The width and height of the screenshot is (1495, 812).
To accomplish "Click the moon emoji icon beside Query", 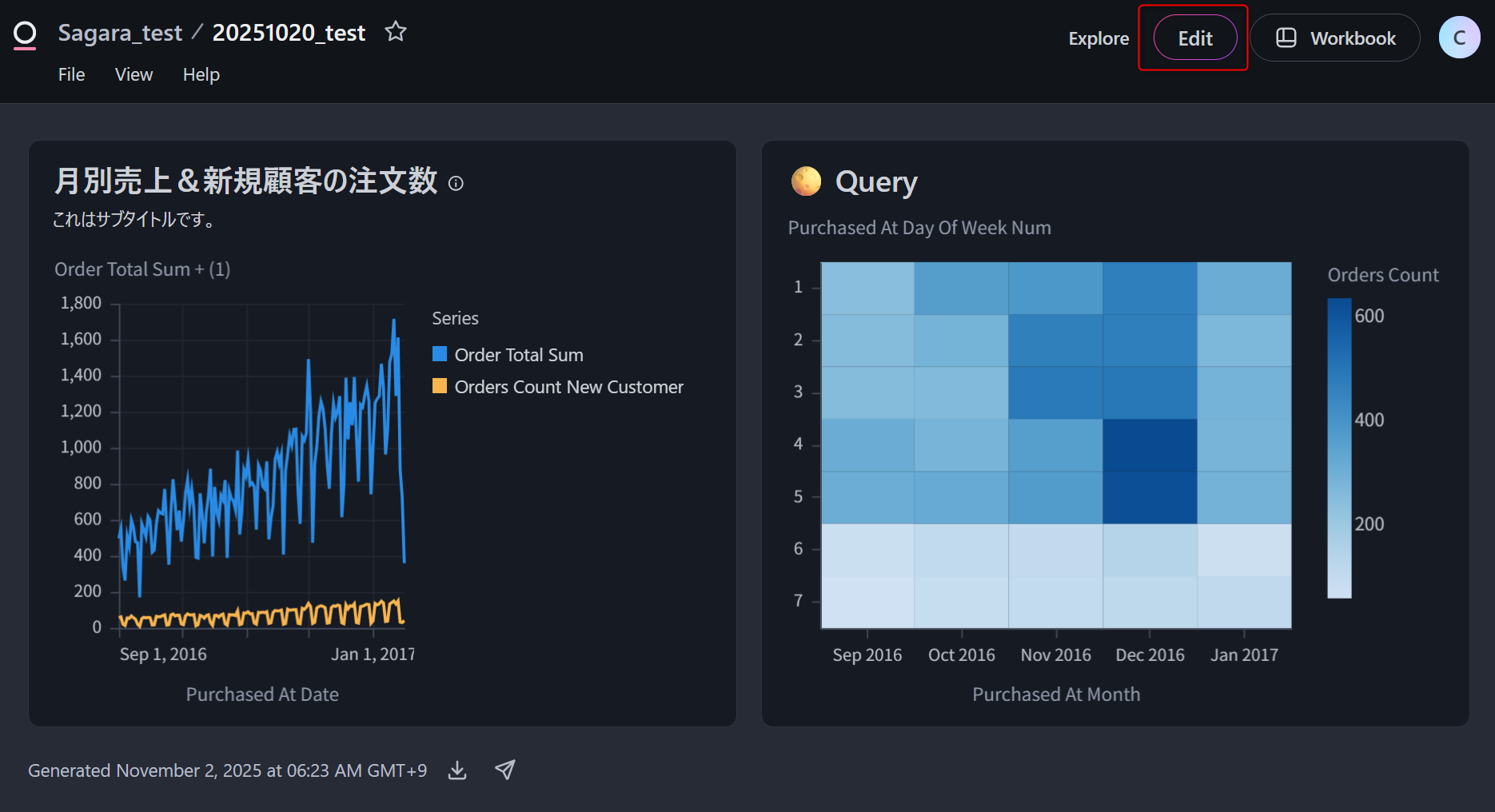I will pos(806,181).
